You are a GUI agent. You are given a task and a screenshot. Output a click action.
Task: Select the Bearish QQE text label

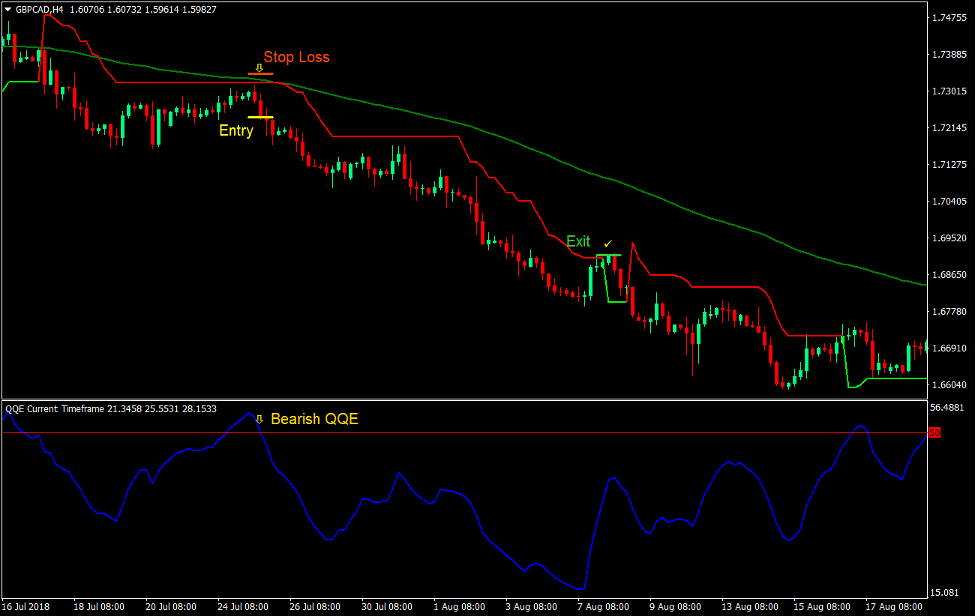(317, 419)
